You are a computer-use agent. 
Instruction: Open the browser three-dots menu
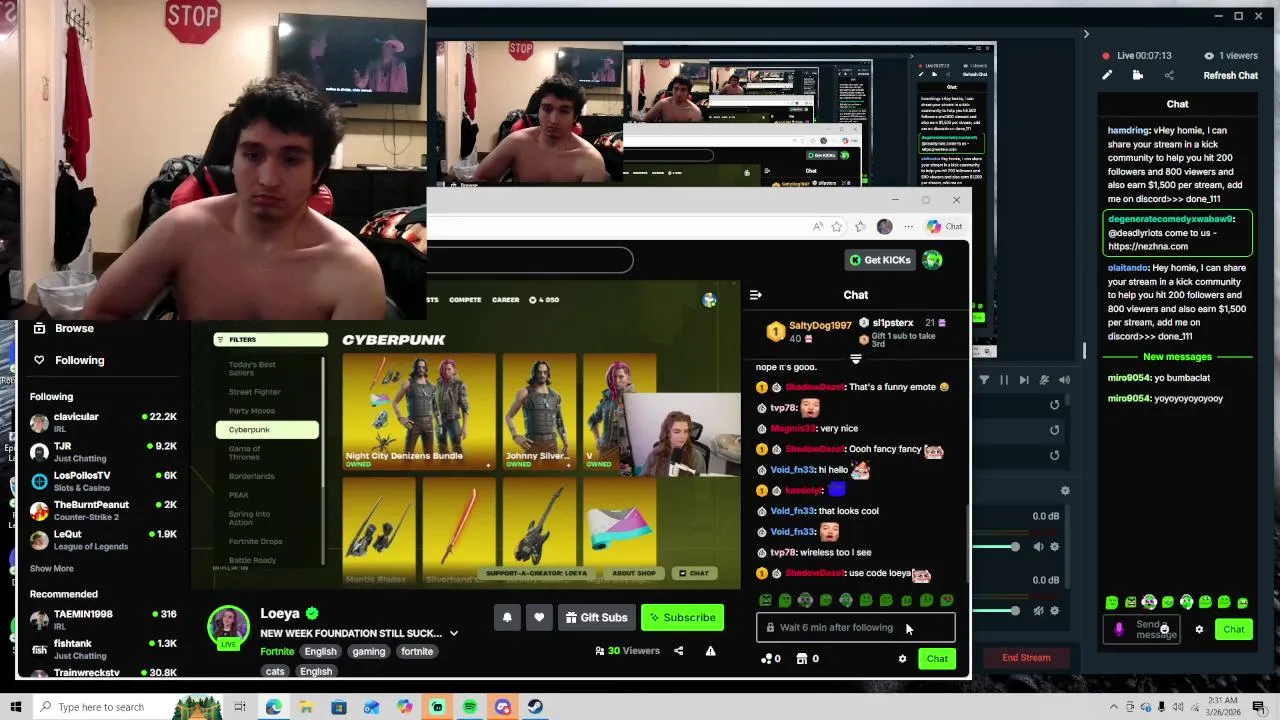coord(908,227)
